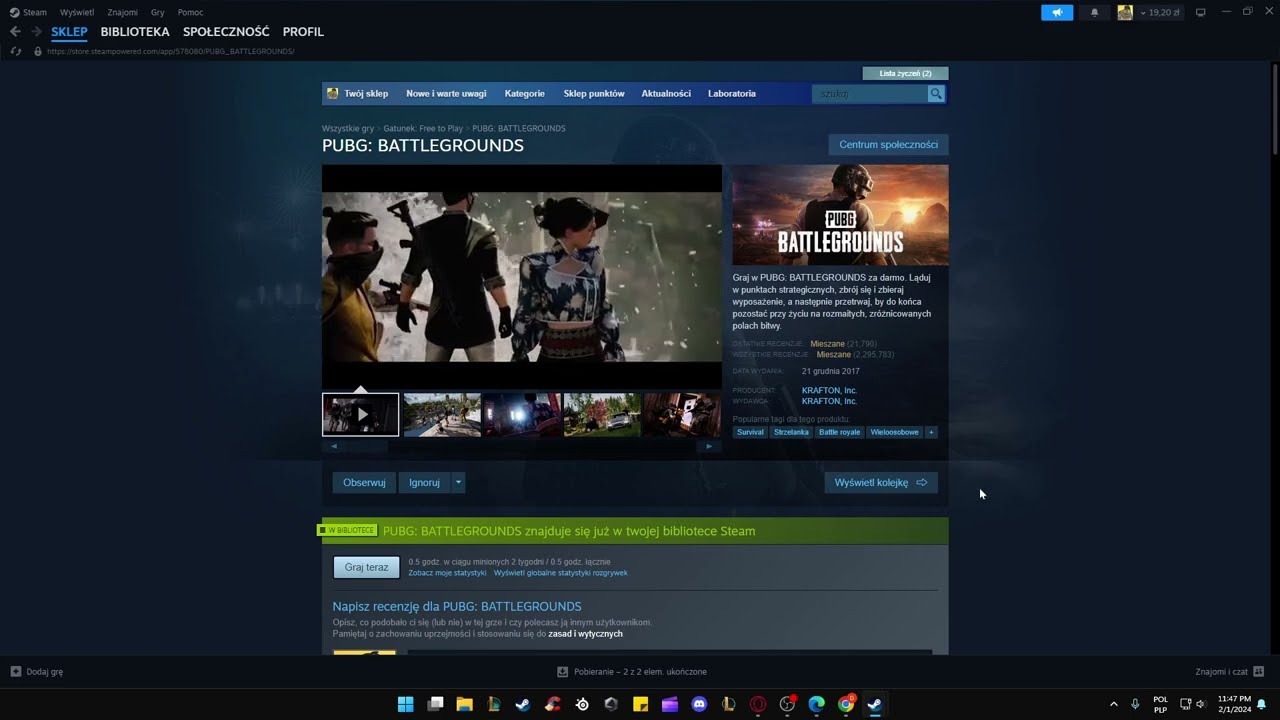Switch to the PROFIL tab
The height and width of the screenshot is (720, 1280).
point(303,32)
